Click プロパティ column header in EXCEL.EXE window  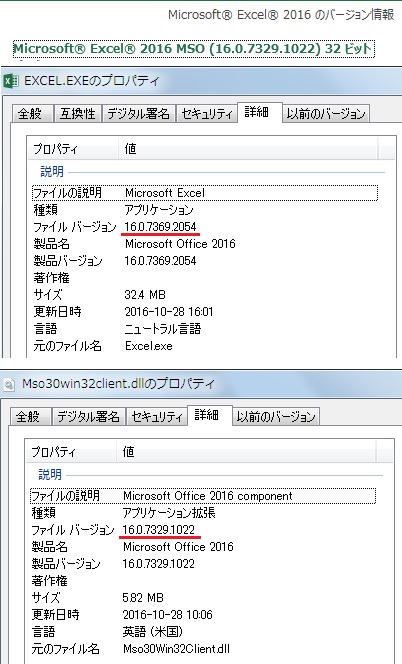coord(73,149)
